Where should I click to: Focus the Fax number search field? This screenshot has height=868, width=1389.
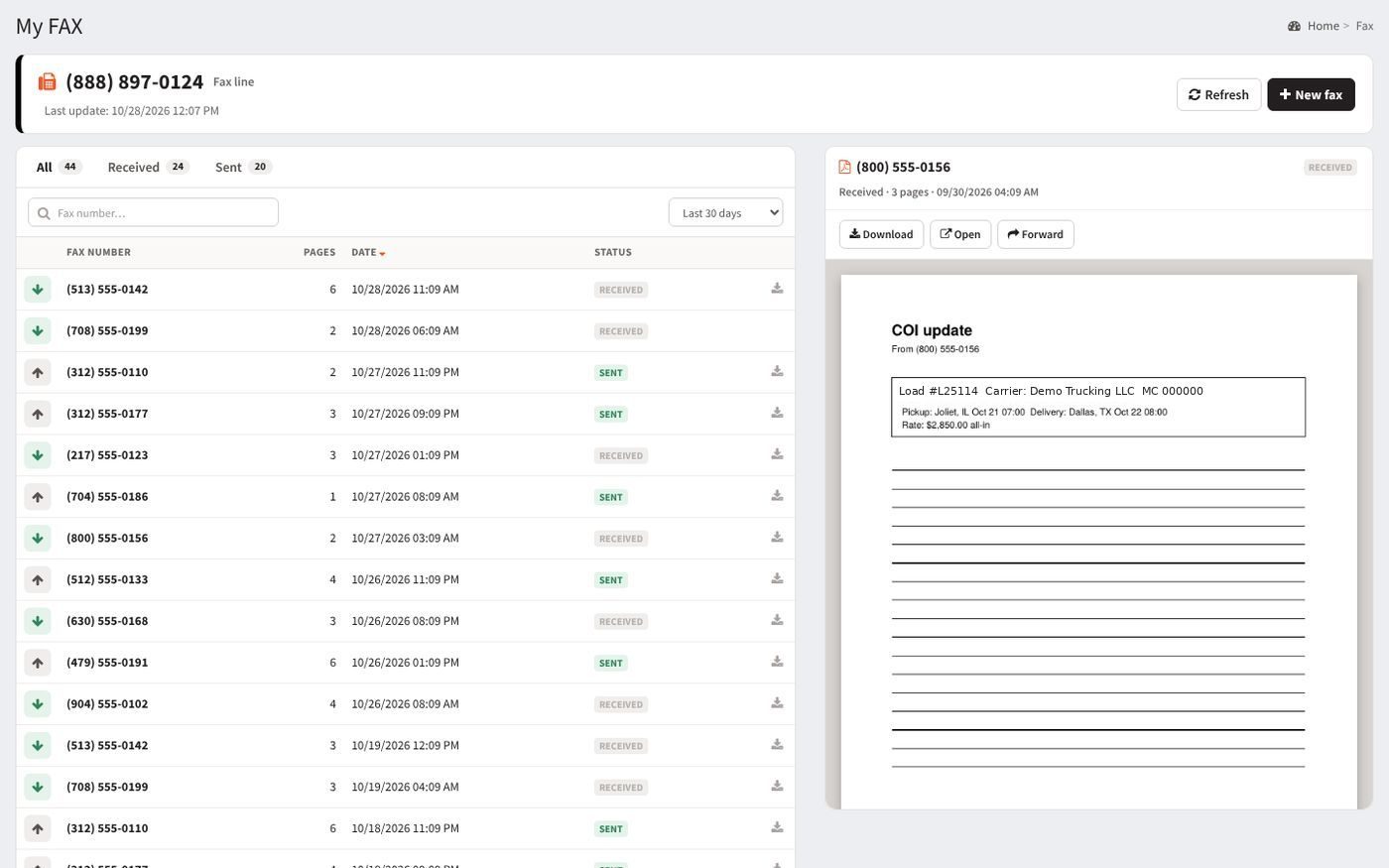153,212
